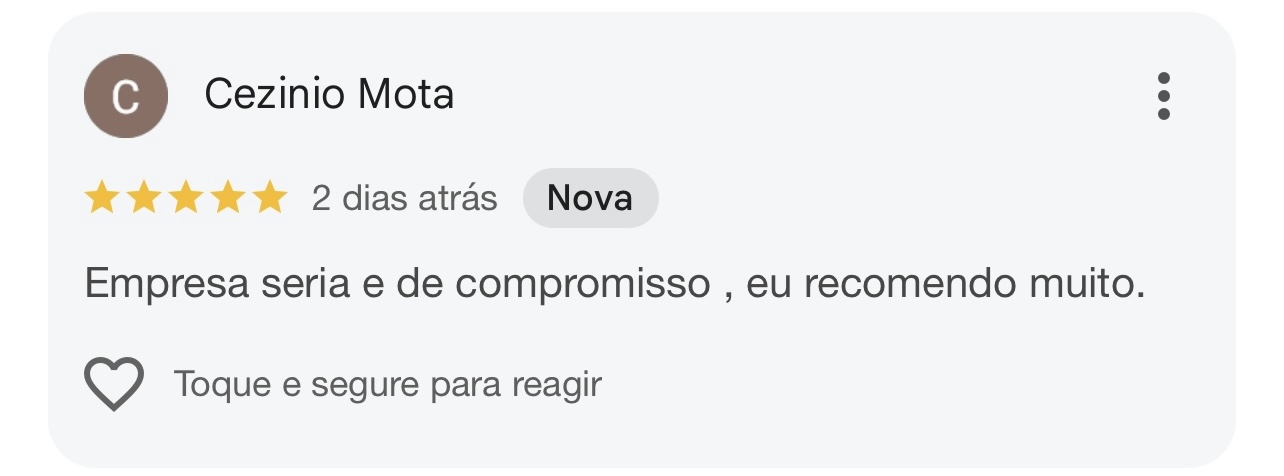Click the fifth, last rating star
1284x476 pixels.
click(x=269, y=198)
